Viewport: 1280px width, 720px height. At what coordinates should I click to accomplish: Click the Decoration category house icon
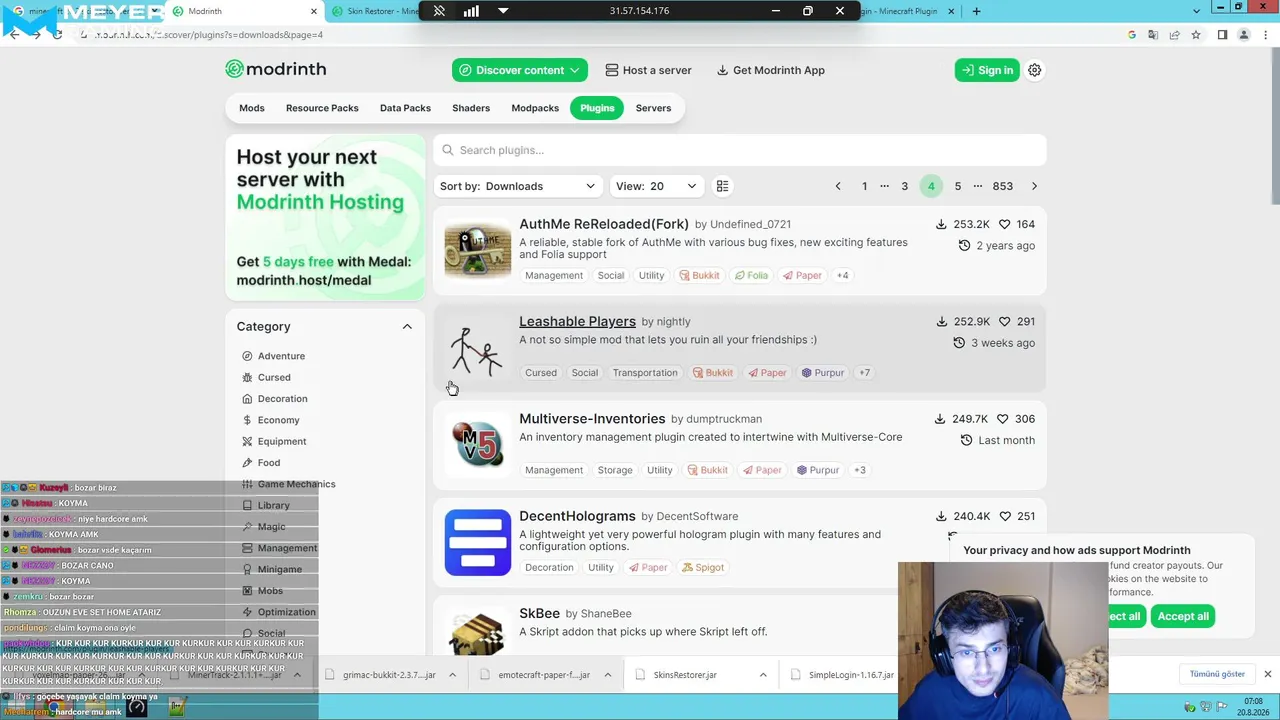(247, 399)
